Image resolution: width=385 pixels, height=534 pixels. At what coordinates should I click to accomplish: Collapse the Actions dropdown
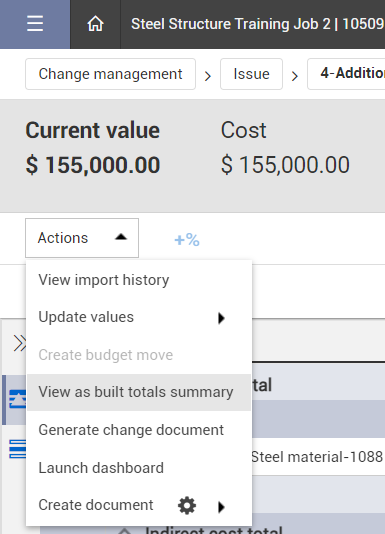point(82,238)
